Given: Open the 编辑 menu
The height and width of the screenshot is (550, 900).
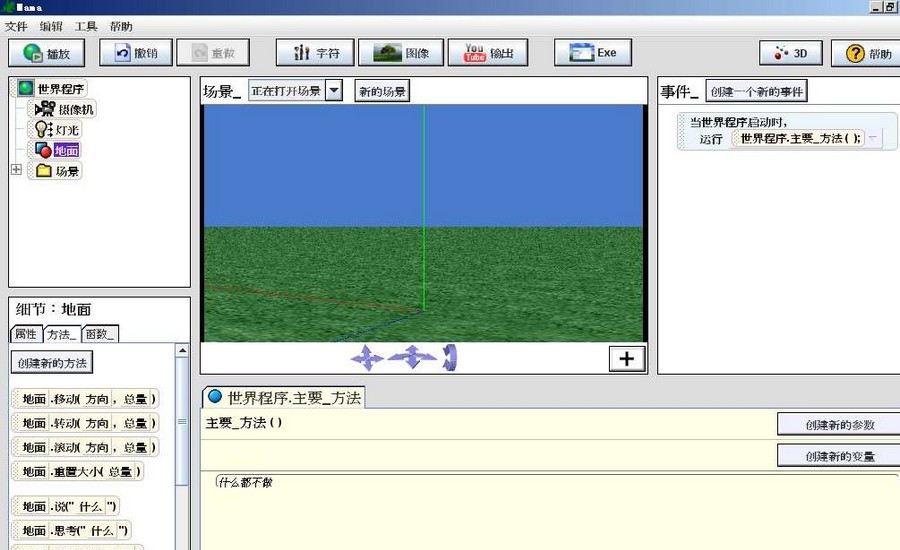Looking at the screenshot, I should pyautogui.click(x=51, y=26).
